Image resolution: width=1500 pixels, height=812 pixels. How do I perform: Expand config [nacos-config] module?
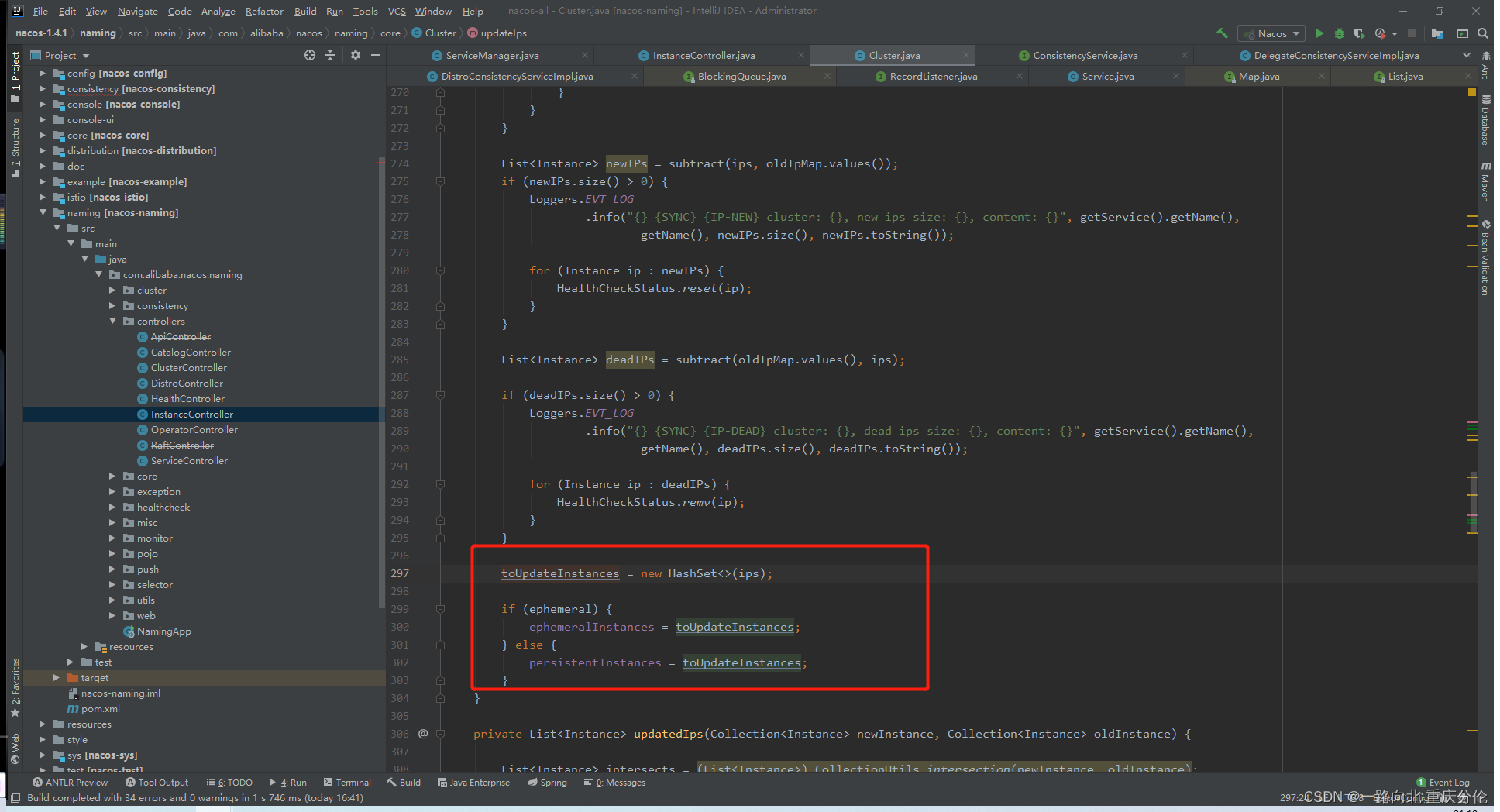tap(43, 73)
